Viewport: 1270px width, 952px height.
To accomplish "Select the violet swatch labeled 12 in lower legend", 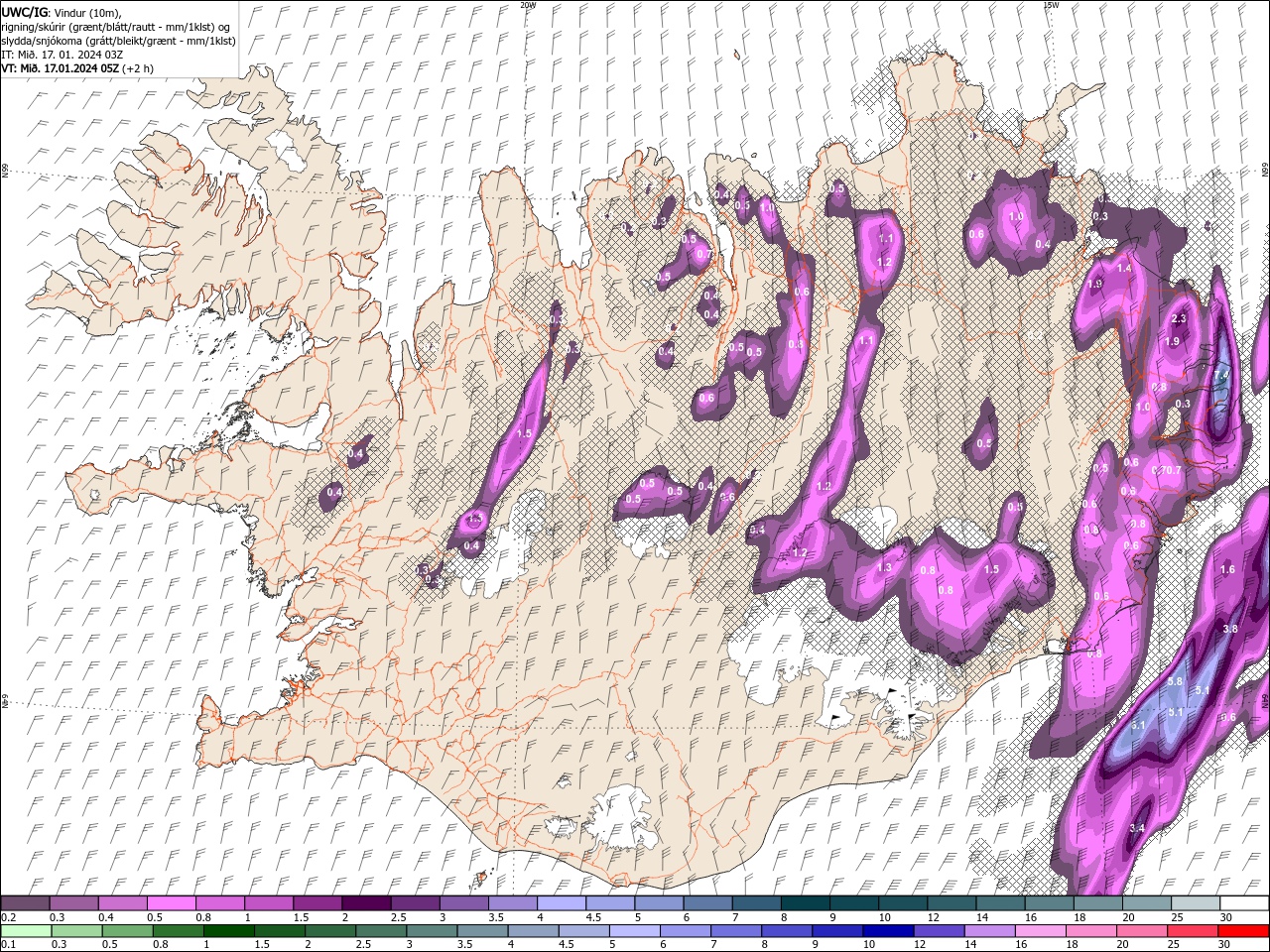I will tap(939, 931).
